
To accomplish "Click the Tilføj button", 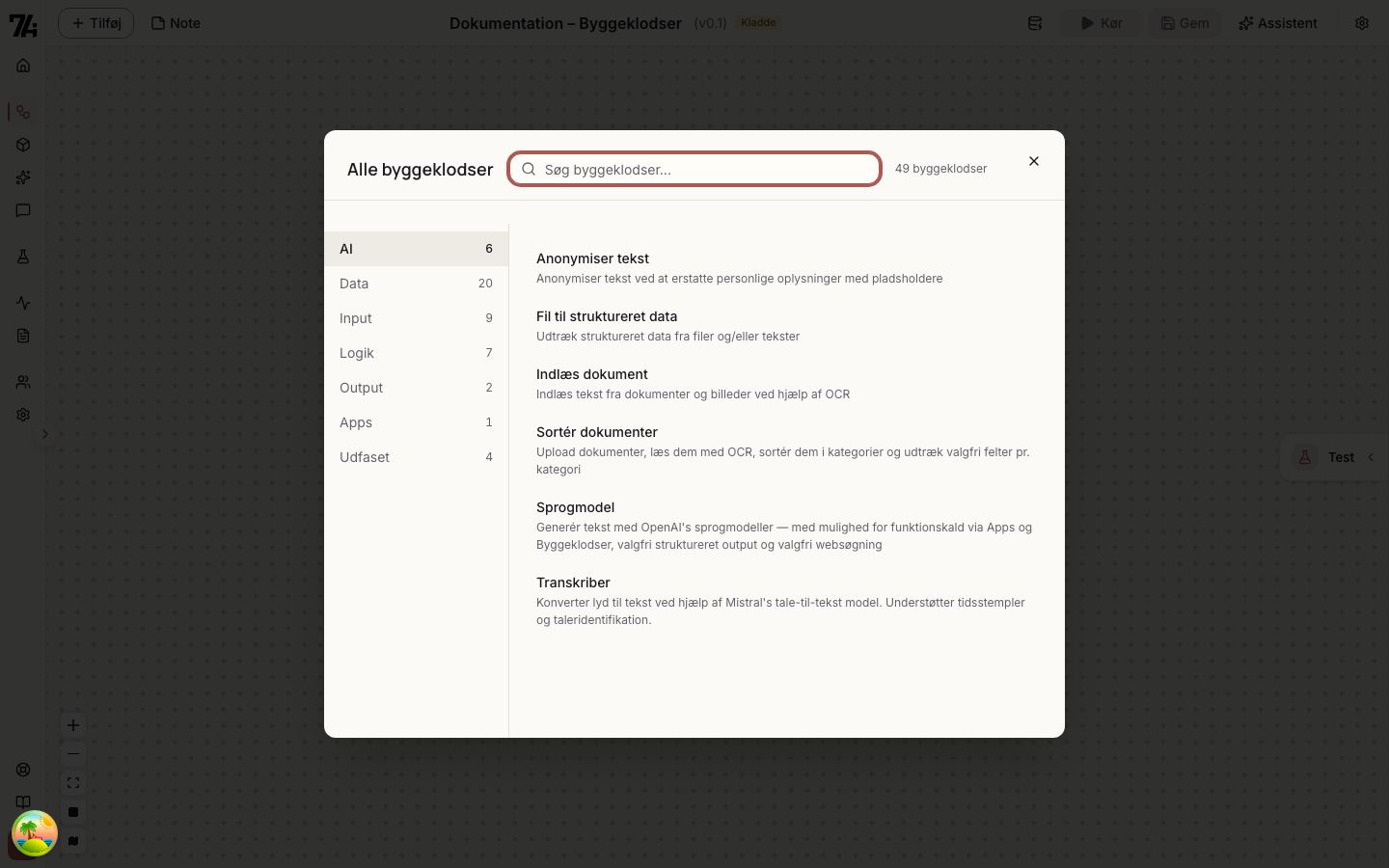I will [x=95, y=23].
